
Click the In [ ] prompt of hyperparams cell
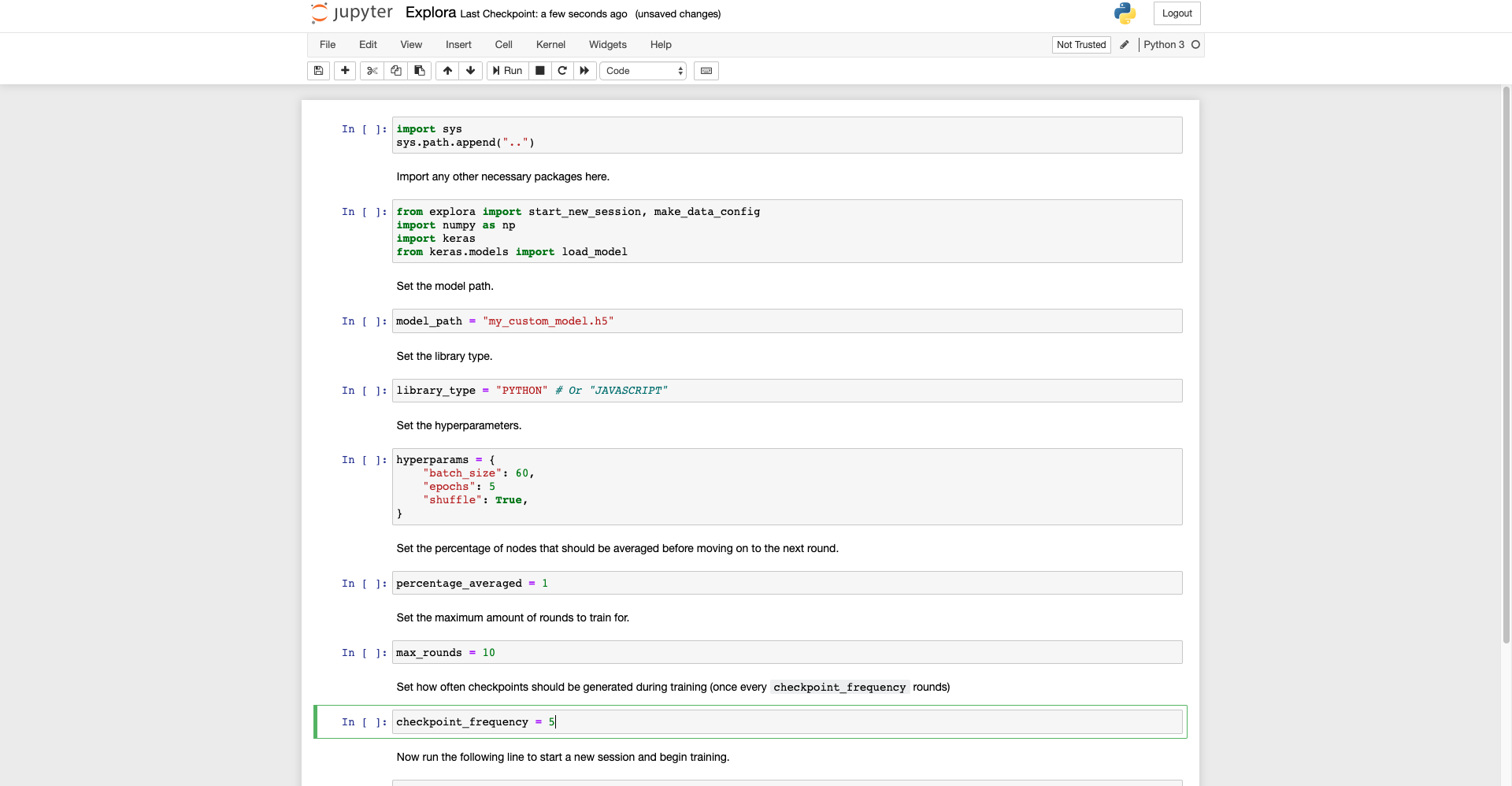point(364,460)
